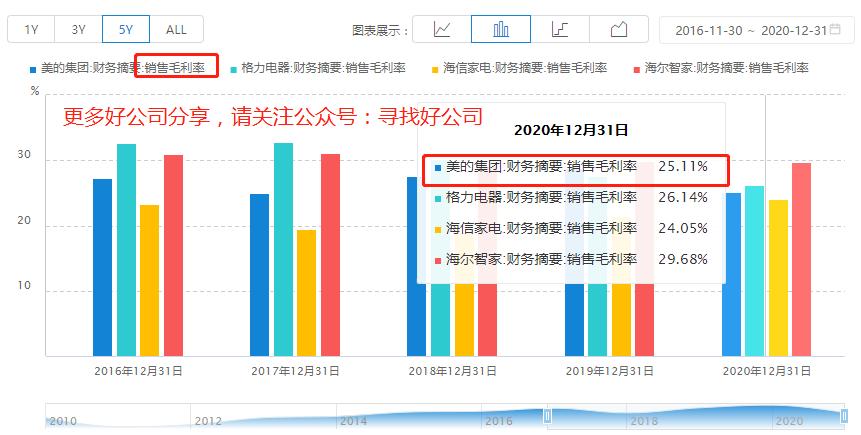861x435 pixels.
Task: Open calendar icon in date range field
Action: pos(835,29)
